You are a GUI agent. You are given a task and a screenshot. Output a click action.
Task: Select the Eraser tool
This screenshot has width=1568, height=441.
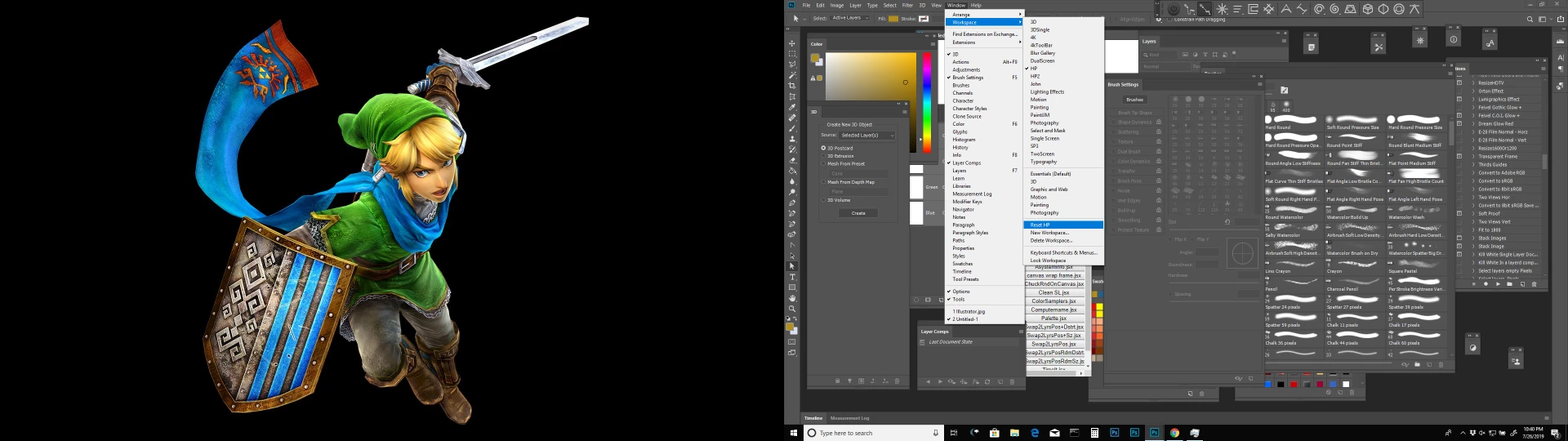(x=791, y=160)
